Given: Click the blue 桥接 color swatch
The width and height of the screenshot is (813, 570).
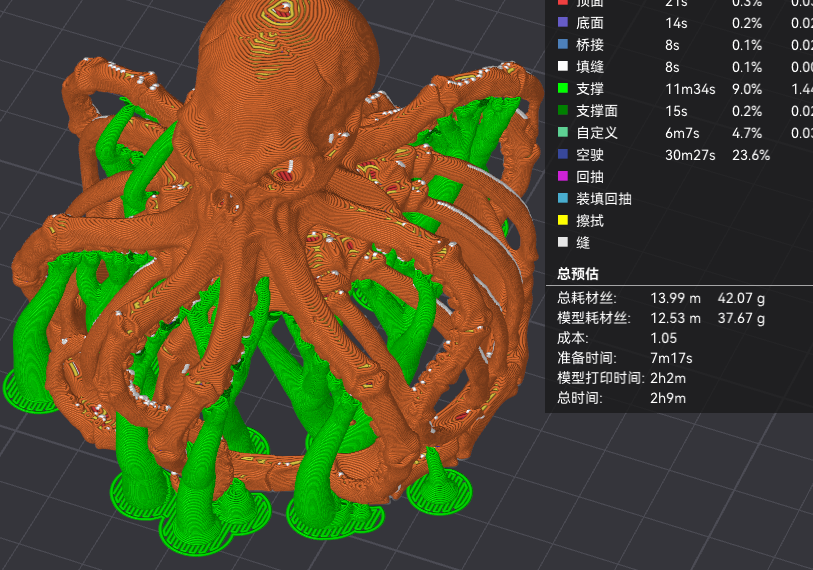Looking at the screenshot, I should [563, 44].
